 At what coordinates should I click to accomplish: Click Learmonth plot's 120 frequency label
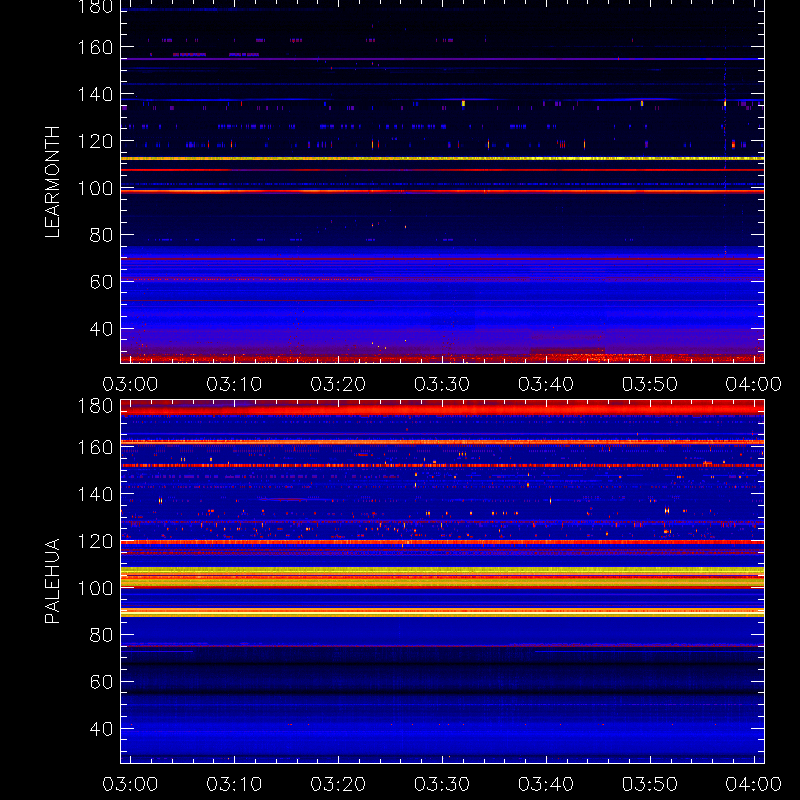pyautogui.click(x=95, y=141)
